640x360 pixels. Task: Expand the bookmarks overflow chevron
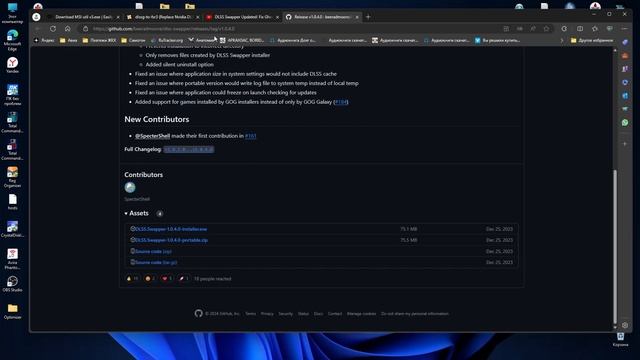point(562,40)
